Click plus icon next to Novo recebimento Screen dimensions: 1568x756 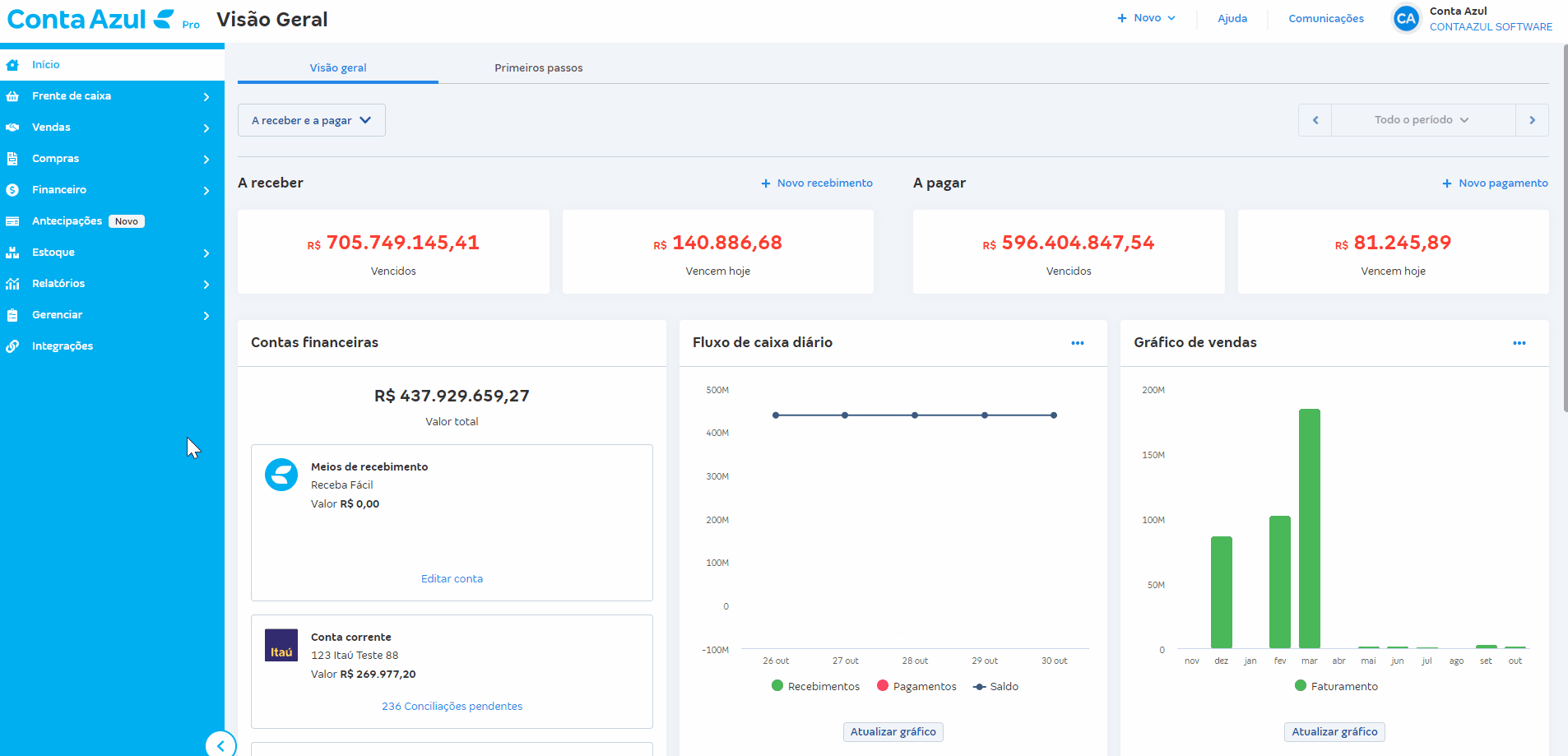(766, 183)
